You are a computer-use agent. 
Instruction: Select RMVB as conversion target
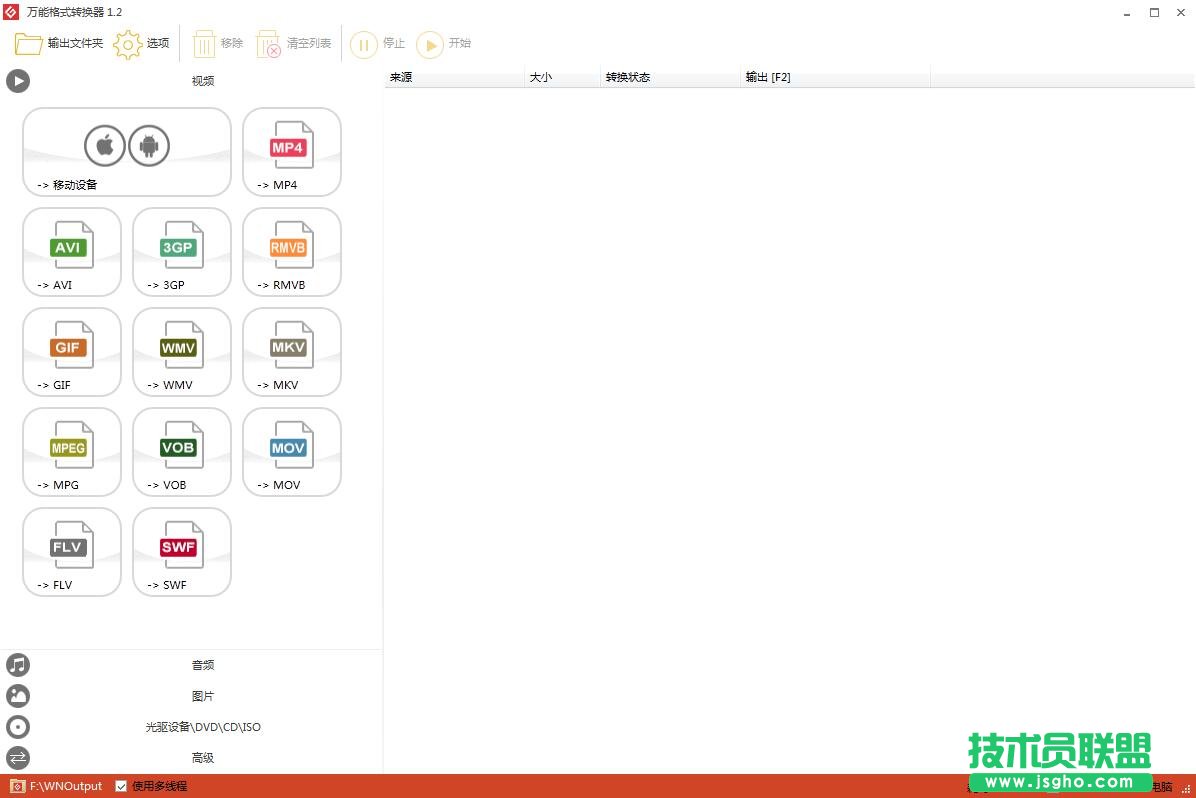291,252
